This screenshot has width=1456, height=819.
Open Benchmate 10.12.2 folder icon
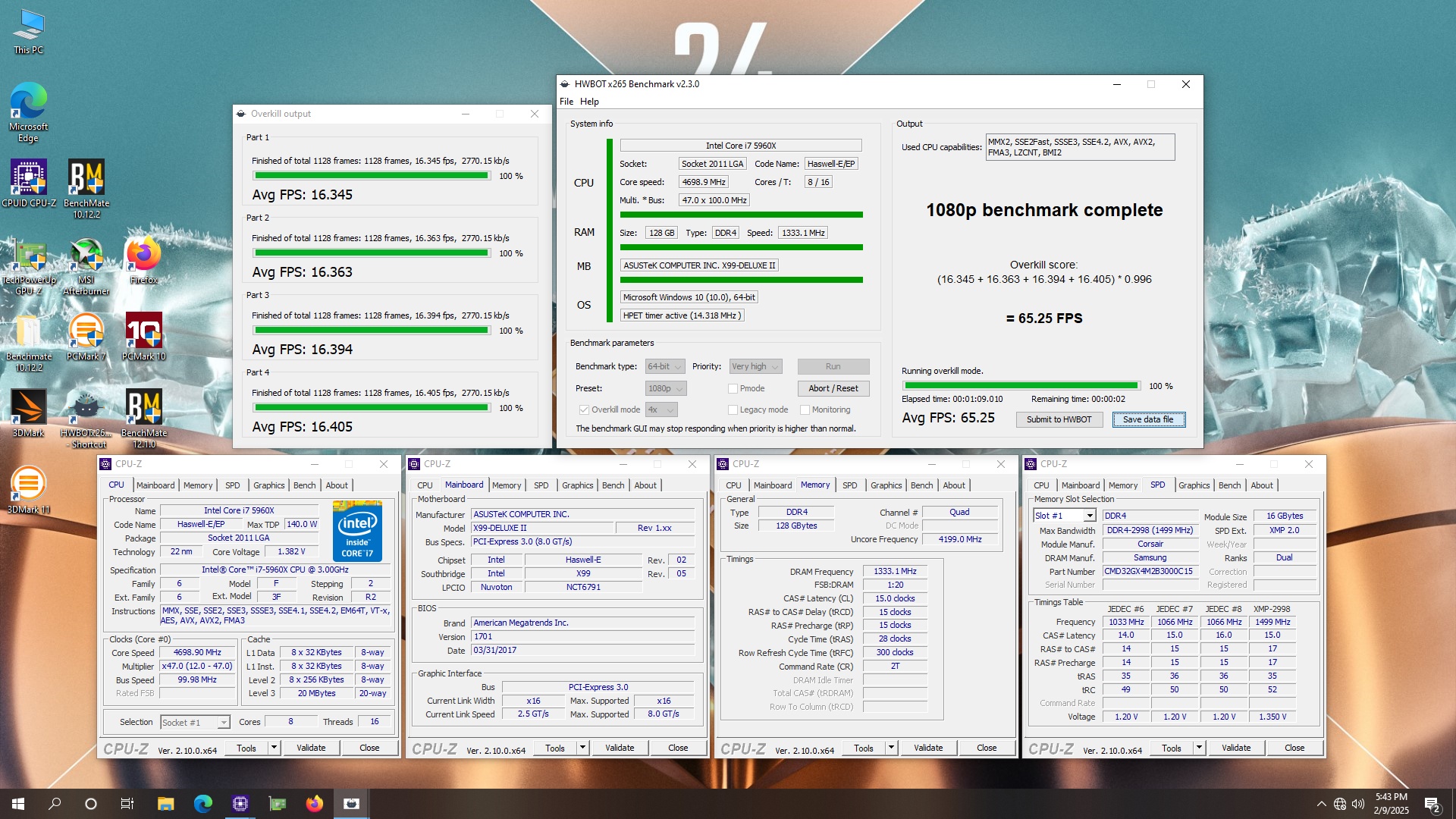tap(28, 343)
